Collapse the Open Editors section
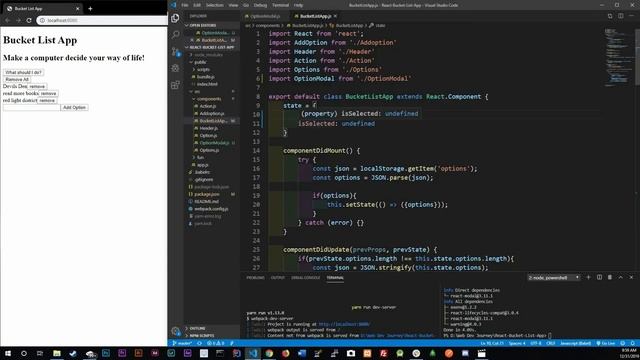The image size is (640, 360). click(202, 25)
